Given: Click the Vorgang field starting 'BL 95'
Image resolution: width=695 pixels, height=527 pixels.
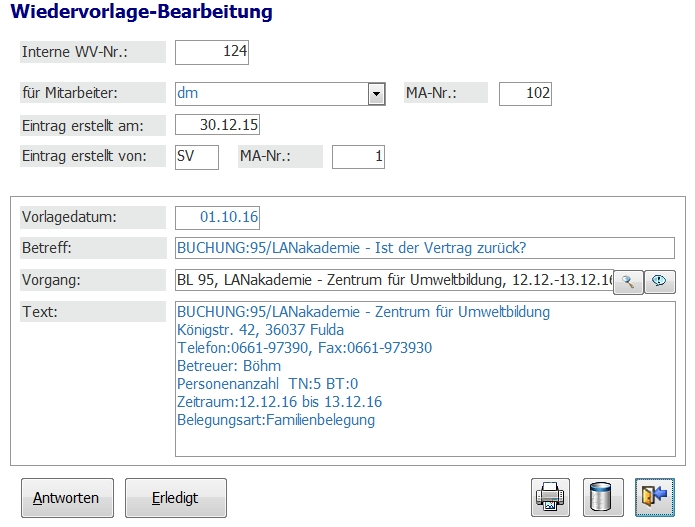Looking at the screenshot, I should click(393, 281).
